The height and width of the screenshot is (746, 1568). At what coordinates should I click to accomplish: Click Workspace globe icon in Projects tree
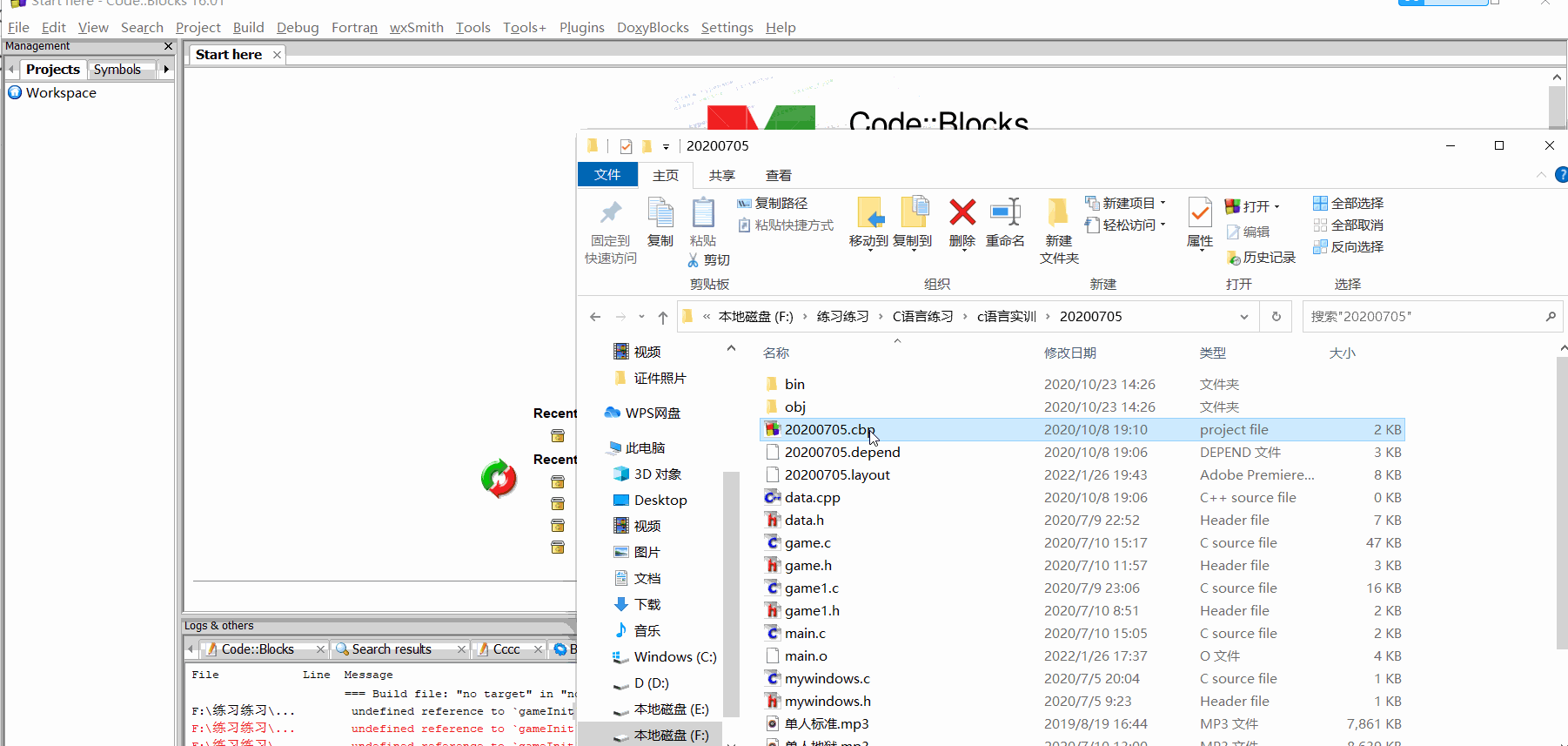[x=15, y=92]
